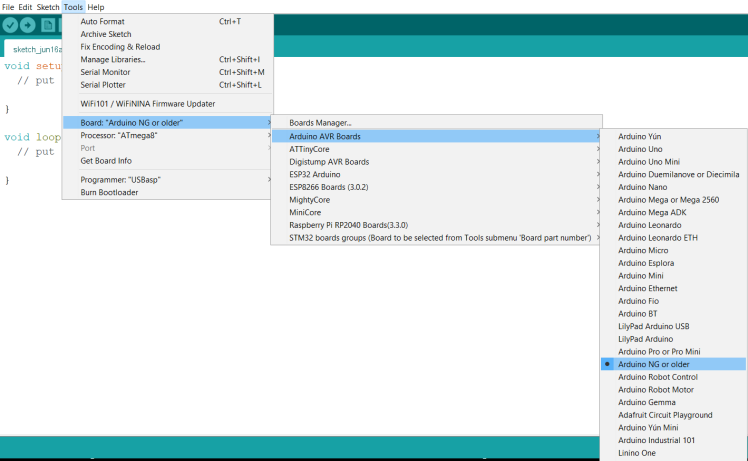The height and width of the screenshot is (461, 748).
Task: Select Get Board Info
Action: pos(168,161)
